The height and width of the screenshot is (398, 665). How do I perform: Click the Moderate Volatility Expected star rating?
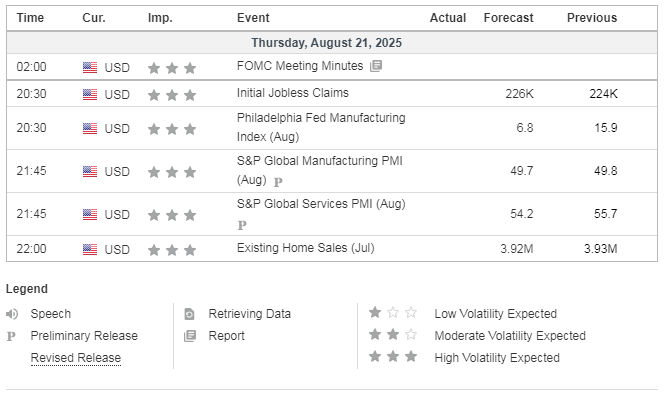pyautogui.click(x=393, y=335)
